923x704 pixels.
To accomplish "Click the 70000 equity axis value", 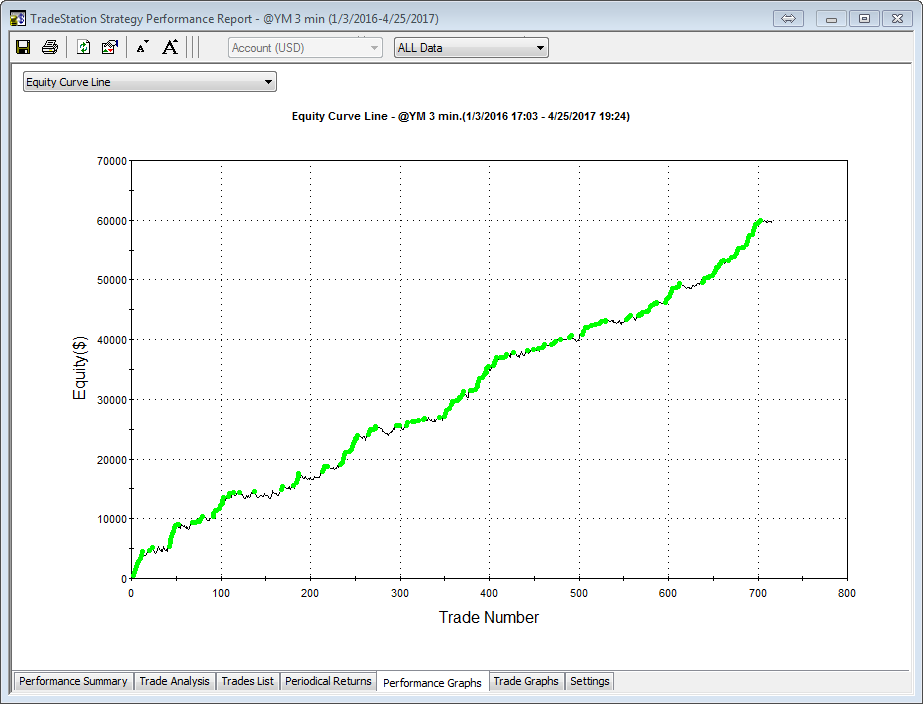I will [112, 161].
